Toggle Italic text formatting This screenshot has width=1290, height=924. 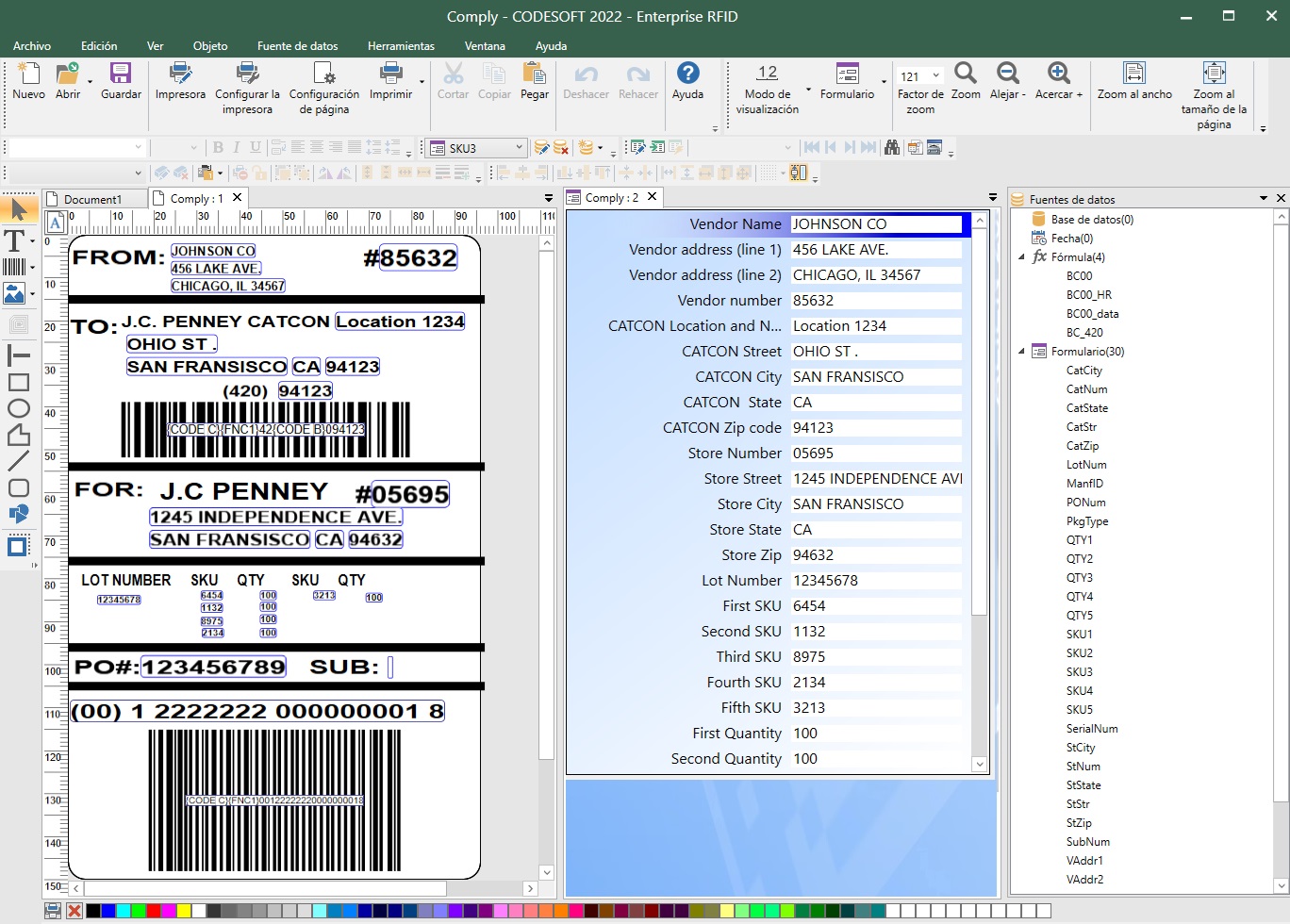237,147
